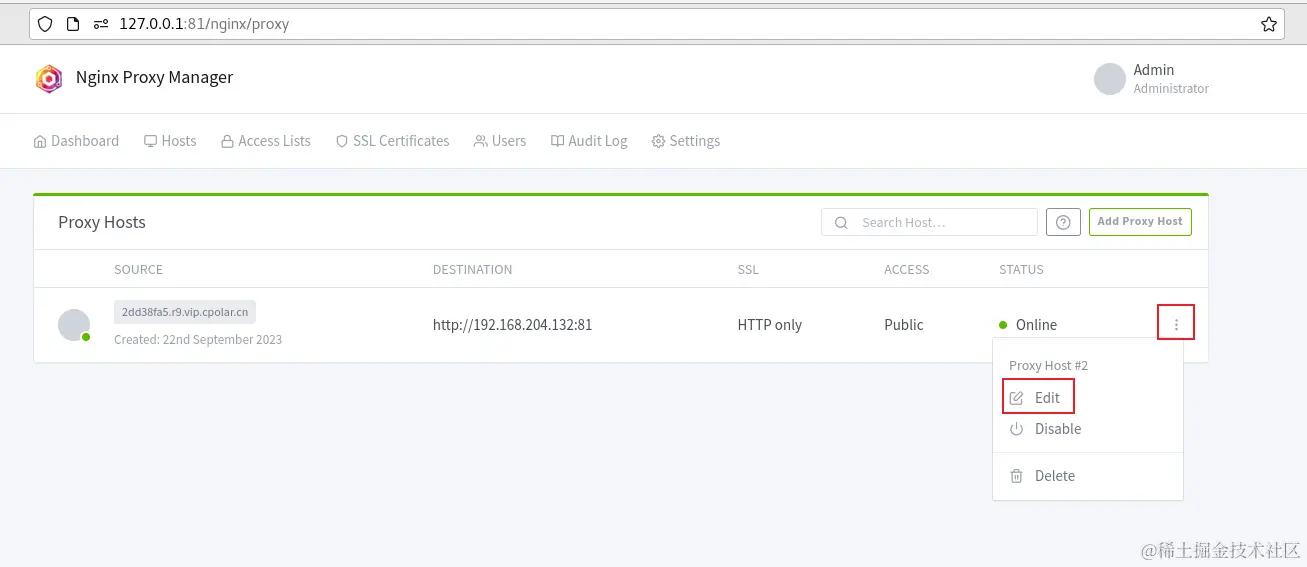Click the SOURCE column header
This screenshot has height=567, width=1307.
pyautogui.click(x=138, y=270)
